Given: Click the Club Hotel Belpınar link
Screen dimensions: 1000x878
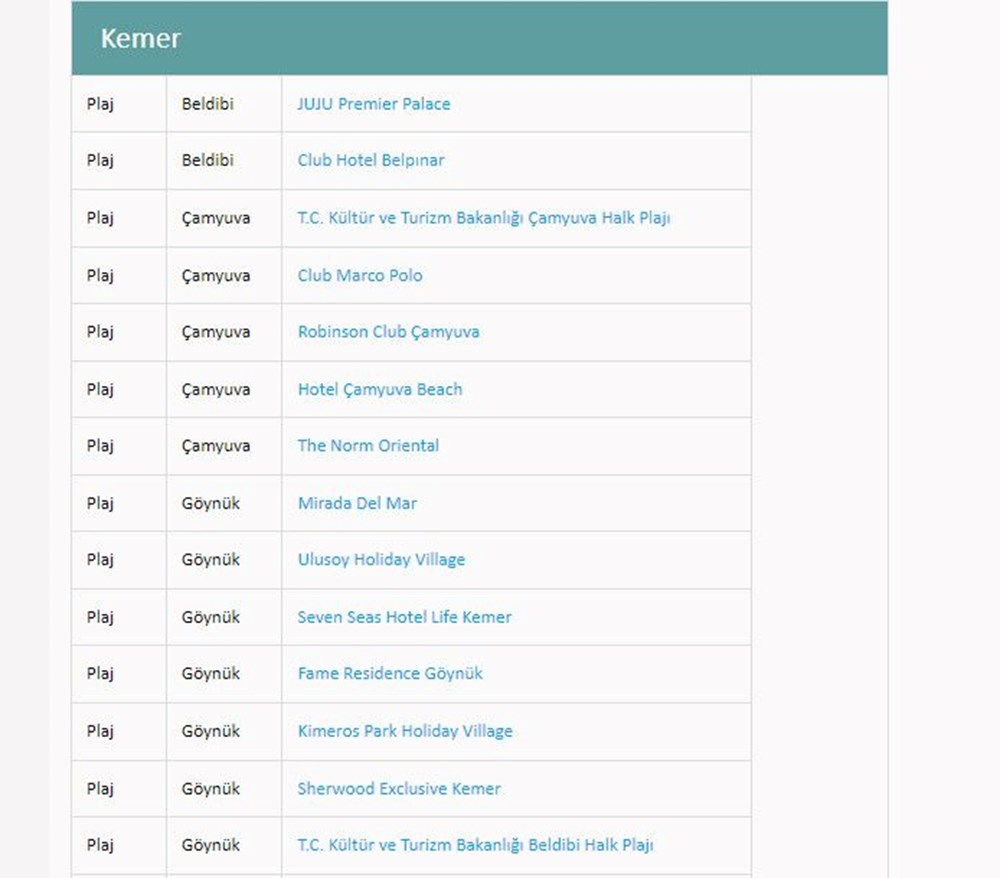Looking at the screenshot, I should click(x=370, y=161).
